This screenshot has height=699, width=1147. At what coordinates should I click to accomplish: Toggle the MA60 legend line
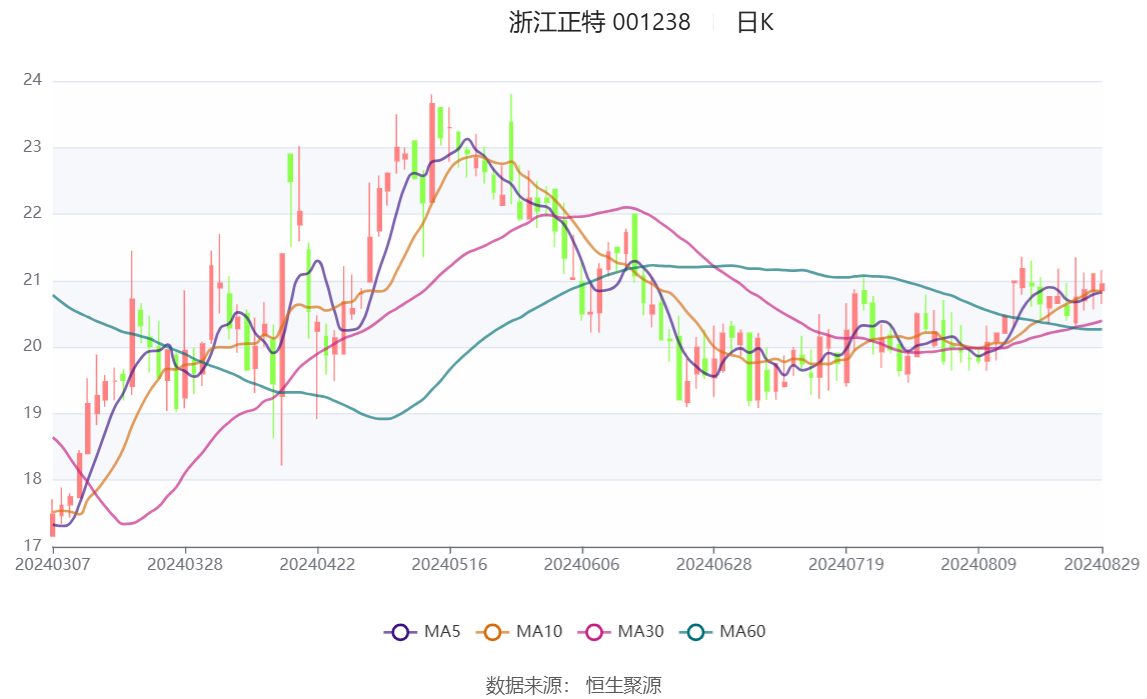pyautogui.click(x=723, y=632)
